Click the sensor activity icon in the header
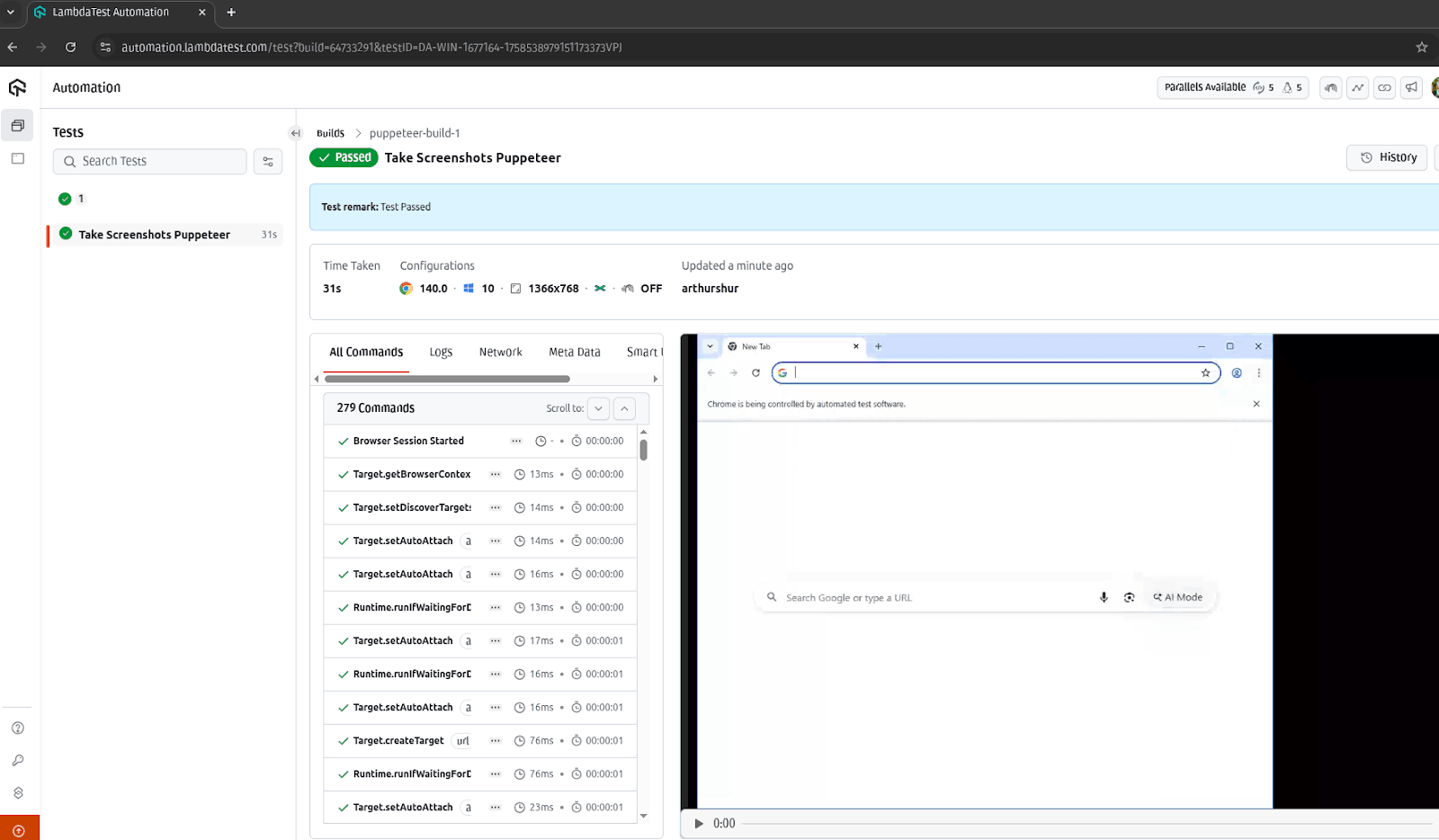The height and width of the screenshot is (840, 1439). [x=1330, y=87]
